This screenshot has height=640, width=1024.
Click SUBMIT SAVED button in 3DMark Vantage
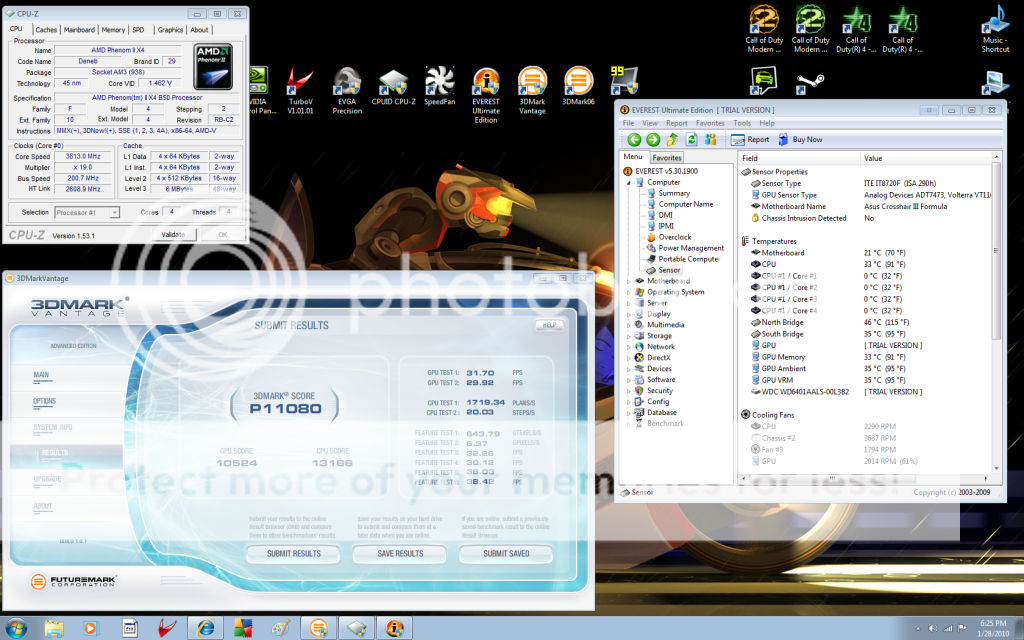(506, 553)
